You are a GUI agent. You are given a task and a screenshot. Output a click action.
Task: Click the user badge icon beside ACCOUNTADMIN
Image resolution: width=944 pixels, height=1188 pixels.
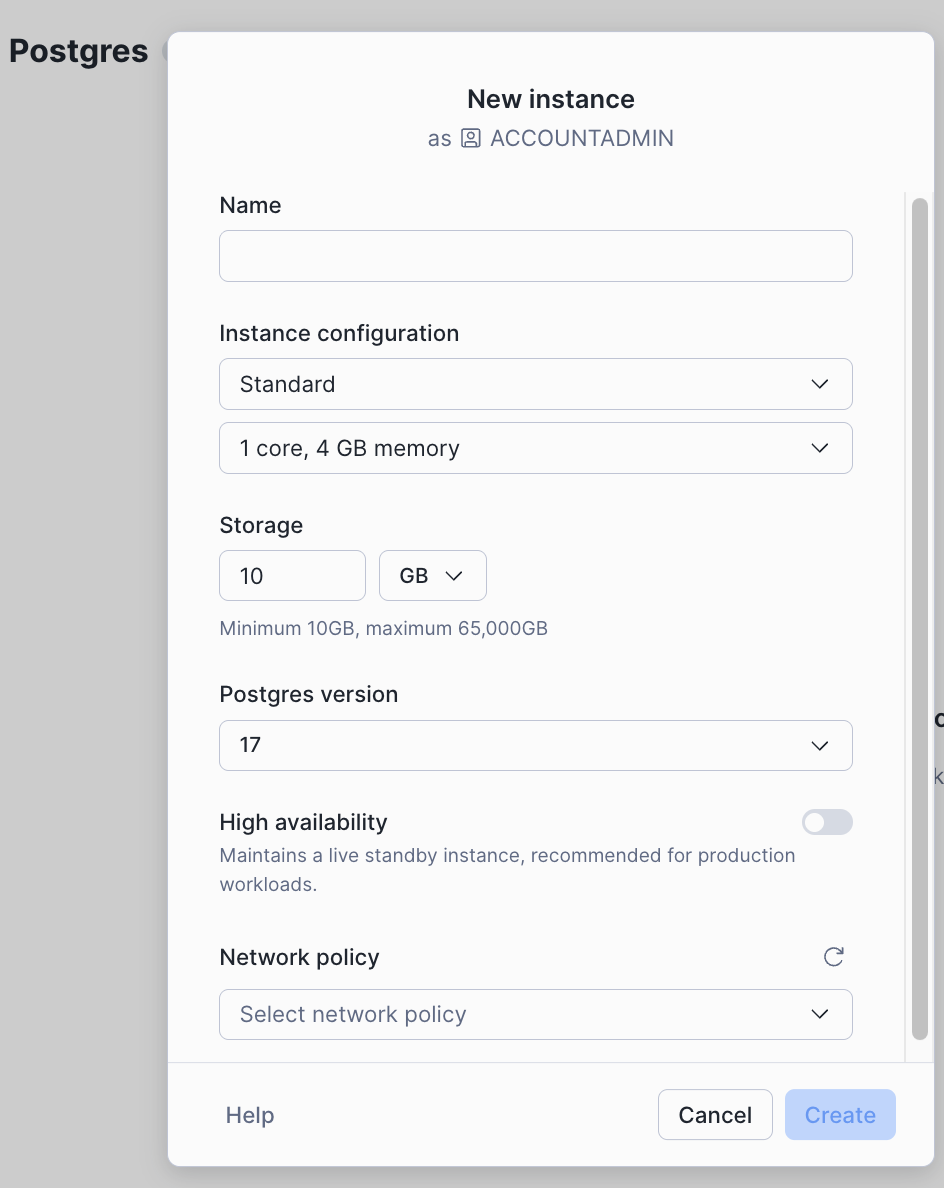pos(467,138)
